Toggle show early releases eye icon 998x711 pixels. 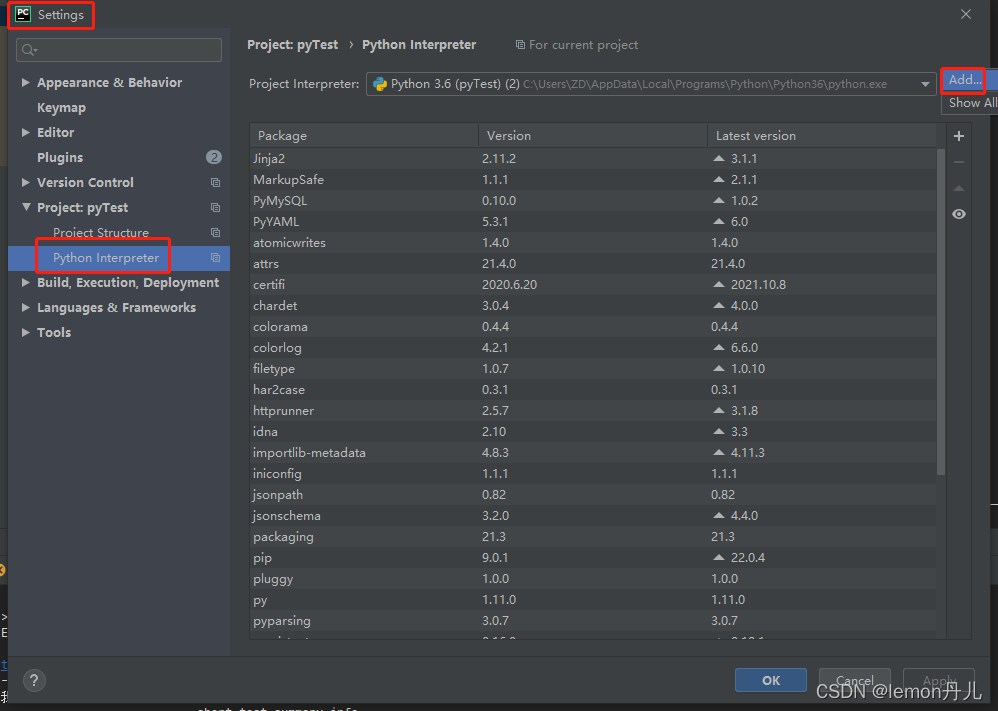click(959, 214)
